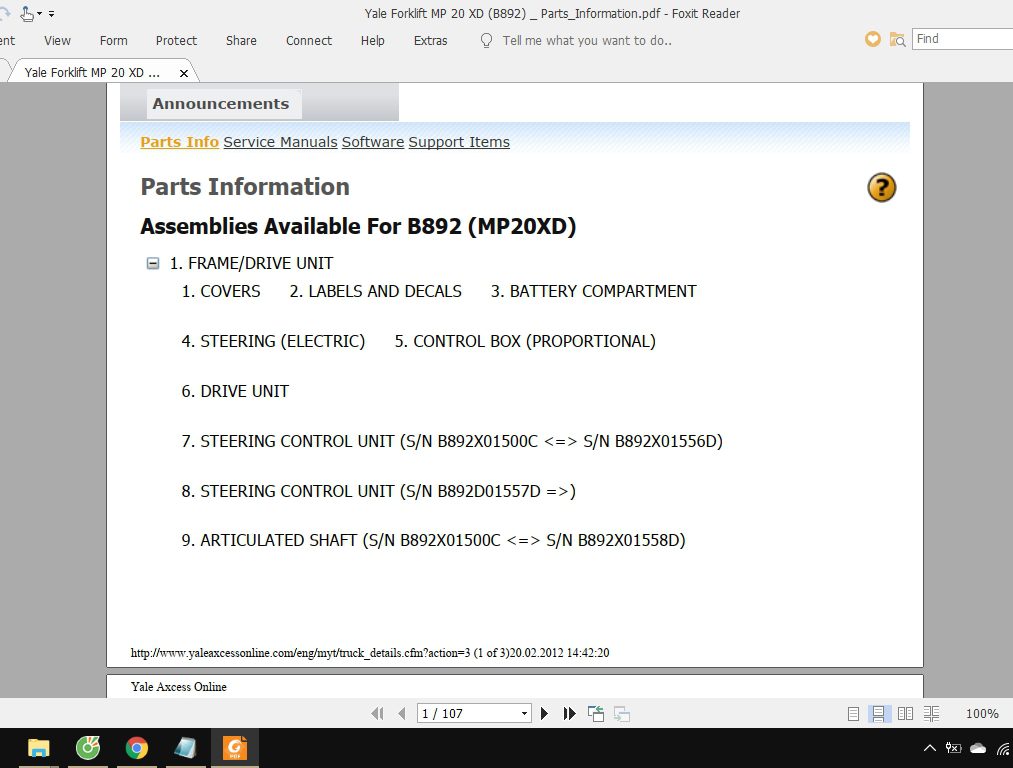This screenshot has width=1013, height=768.
Task: Show hidden system tray icons
Action: pos(929,748)
